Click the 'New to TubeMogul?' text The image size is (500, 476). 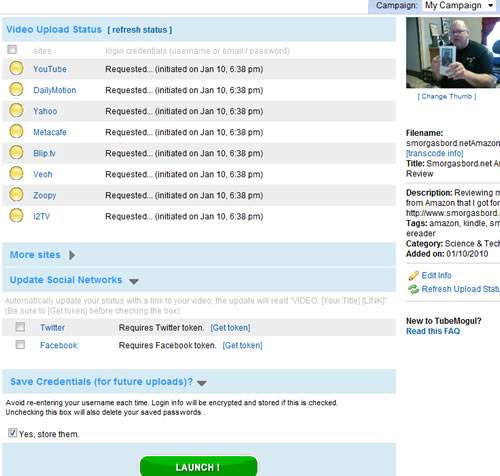(x=444, y=321)
